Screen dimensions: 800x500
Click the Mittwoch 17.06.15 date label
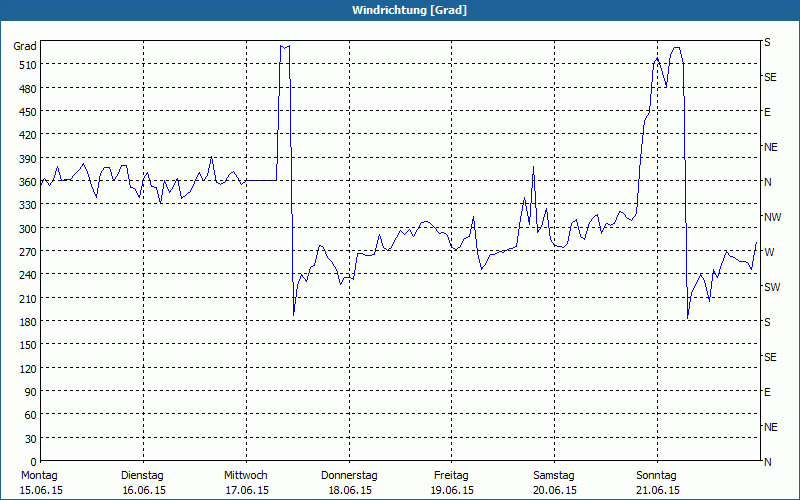click(246, 482)
